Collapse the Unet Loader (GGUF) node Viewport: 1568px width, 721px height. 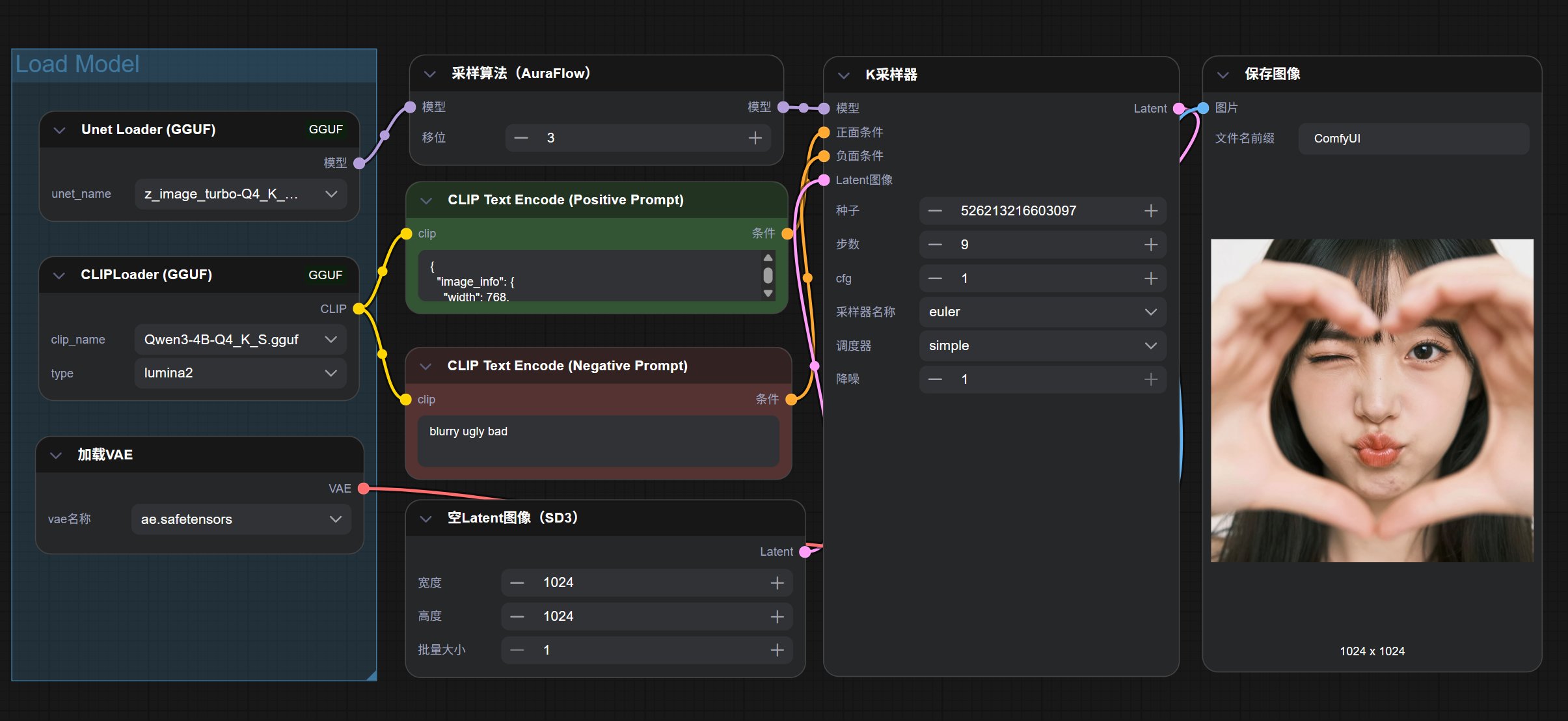[x=60, y=130]
